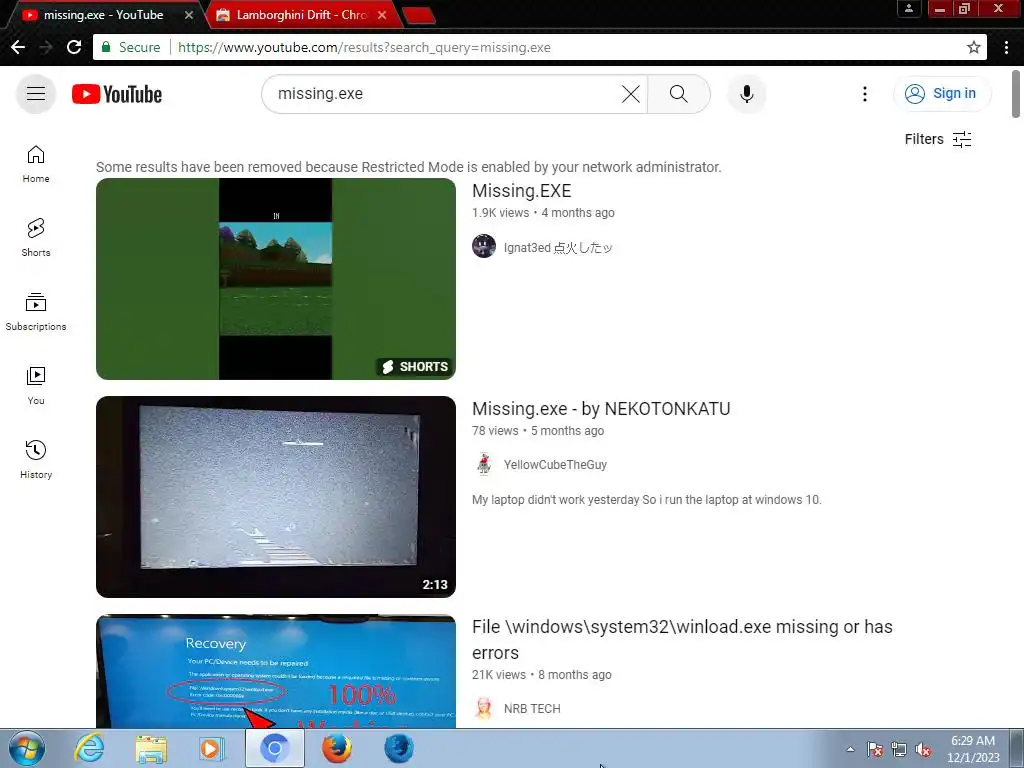
Task: Click the muted volume tray icon
Action: (x=923, y=749)
